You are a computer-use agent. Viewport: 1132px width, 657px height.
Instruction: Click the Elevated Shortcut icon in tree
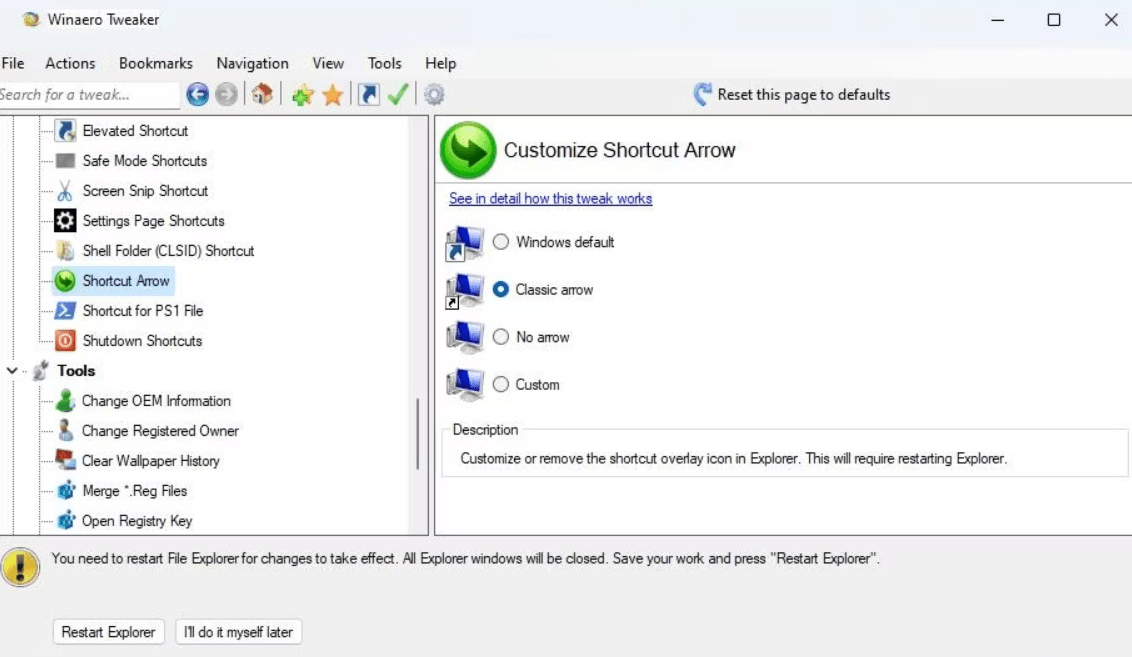[x=65, y=131]
